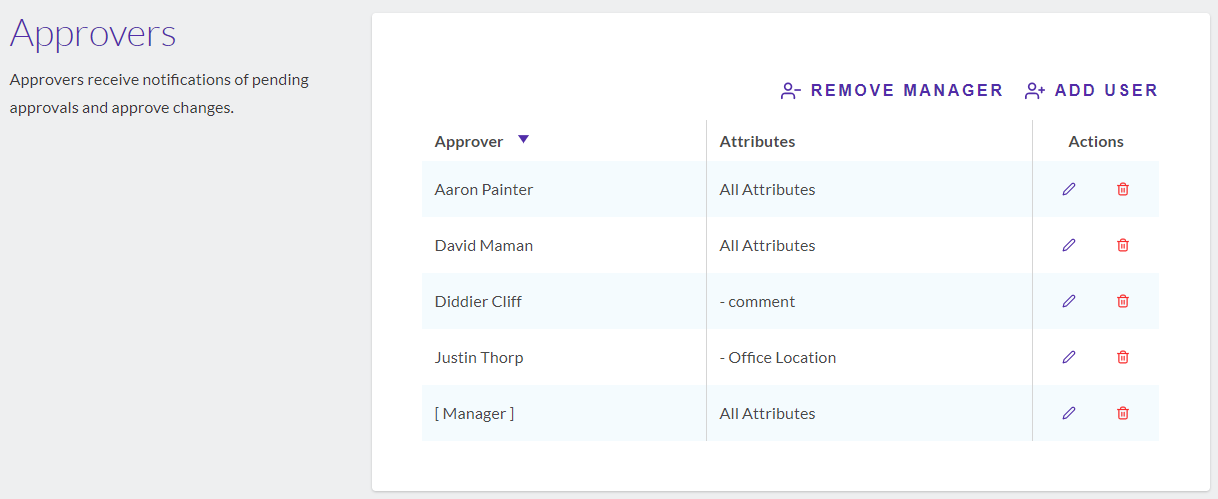Edit the [ Manager ] approver row
The height and width of the screenshot is (499, 1218).
pyautogui.click(x=1069, y=413)
